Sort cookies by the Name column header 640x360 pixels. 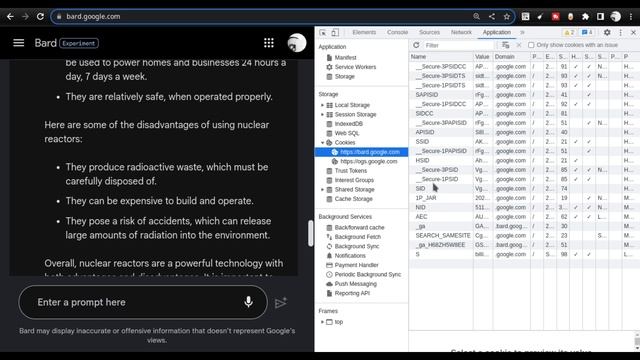click(441, 57)
